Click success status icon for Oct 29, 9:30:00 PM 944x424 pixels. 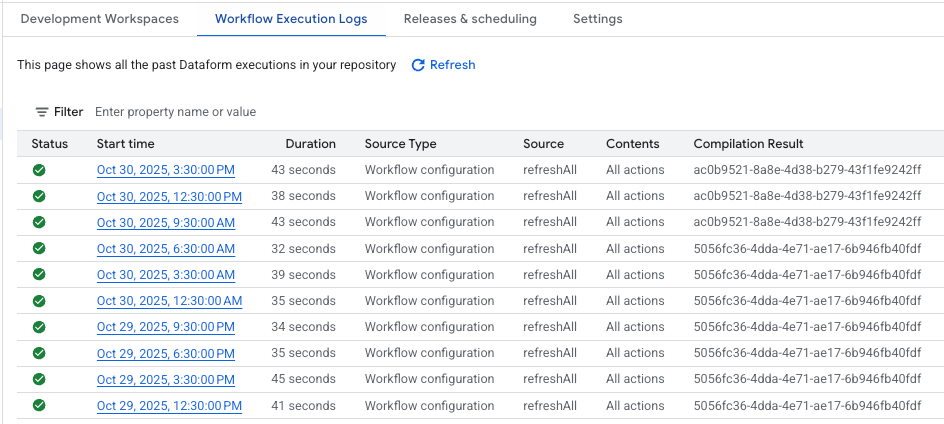39,327
